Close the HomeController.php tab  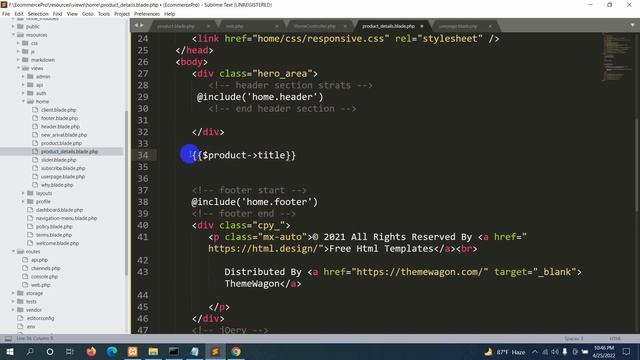pos(345,26)
